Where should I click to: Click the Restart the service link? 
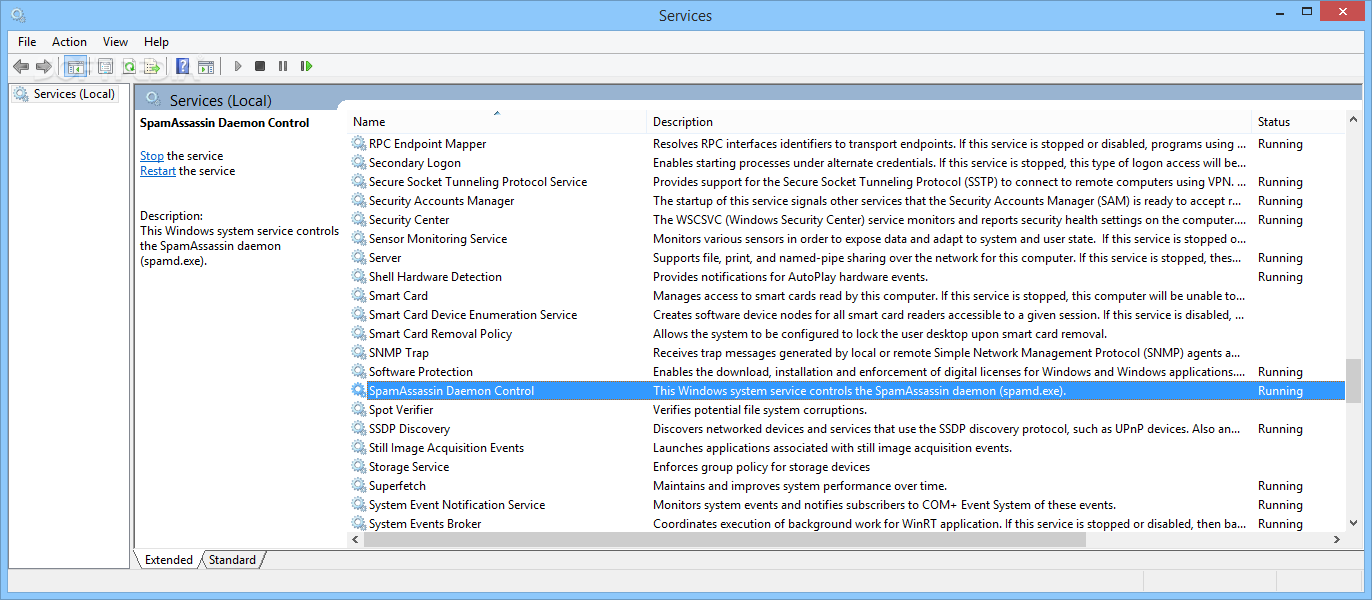[158, 171]
